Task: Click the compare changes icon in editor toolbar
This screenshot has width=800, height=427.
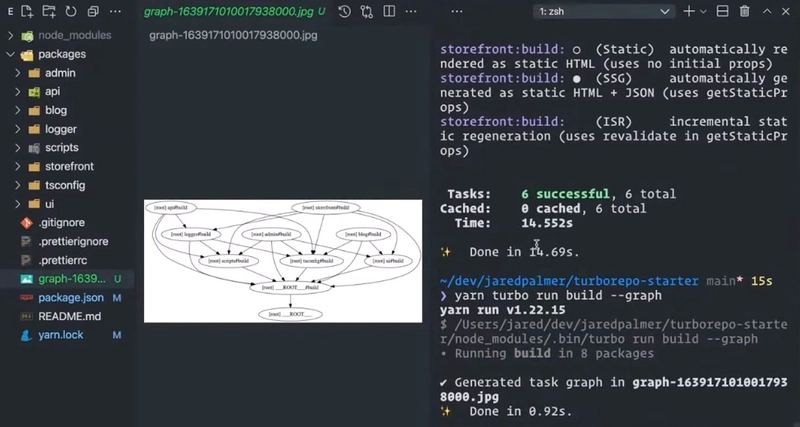Action: 366,11
